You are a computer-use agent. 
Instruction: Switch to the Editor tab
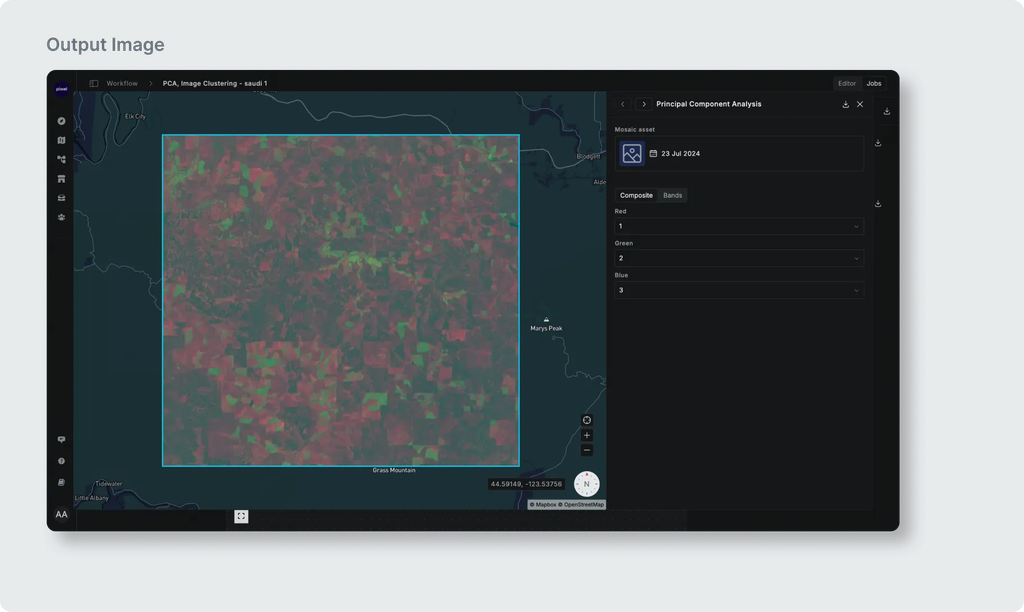(x=847, y=84)
